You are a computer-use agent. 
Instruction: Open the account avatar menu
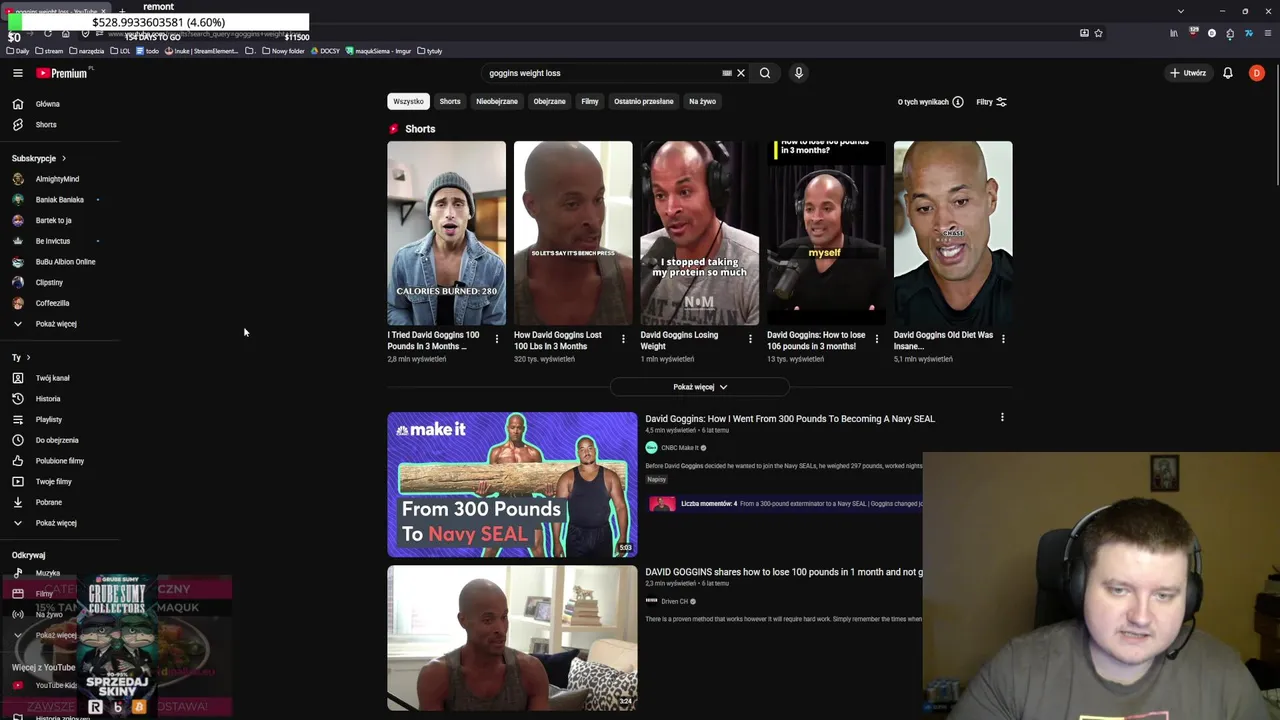point(1257,73)
